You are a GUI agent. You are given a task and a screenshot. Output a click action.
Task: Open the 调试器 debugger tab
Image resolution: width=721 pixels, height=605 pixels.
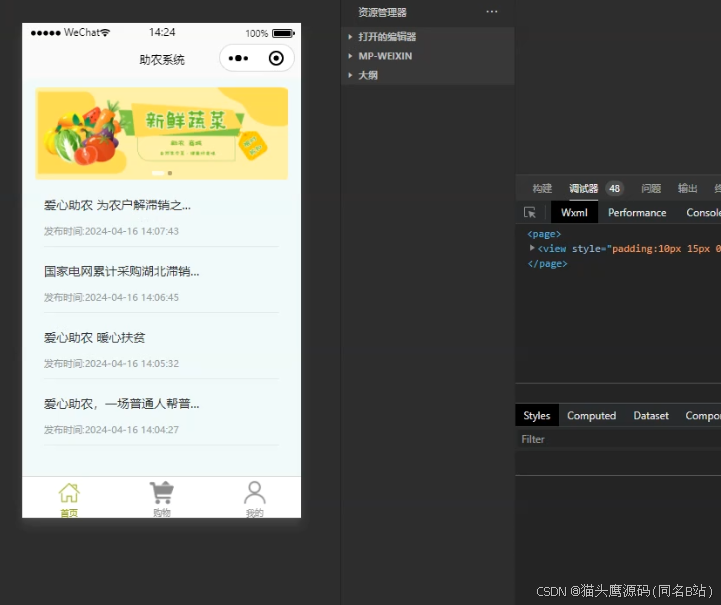tap(584, 188)
